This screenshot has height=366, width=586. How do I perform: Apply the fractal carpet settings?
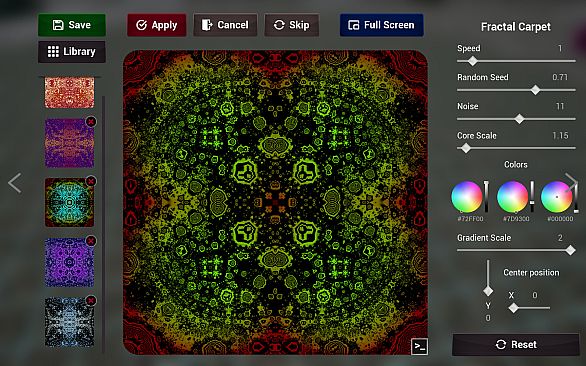click(157, 25)
